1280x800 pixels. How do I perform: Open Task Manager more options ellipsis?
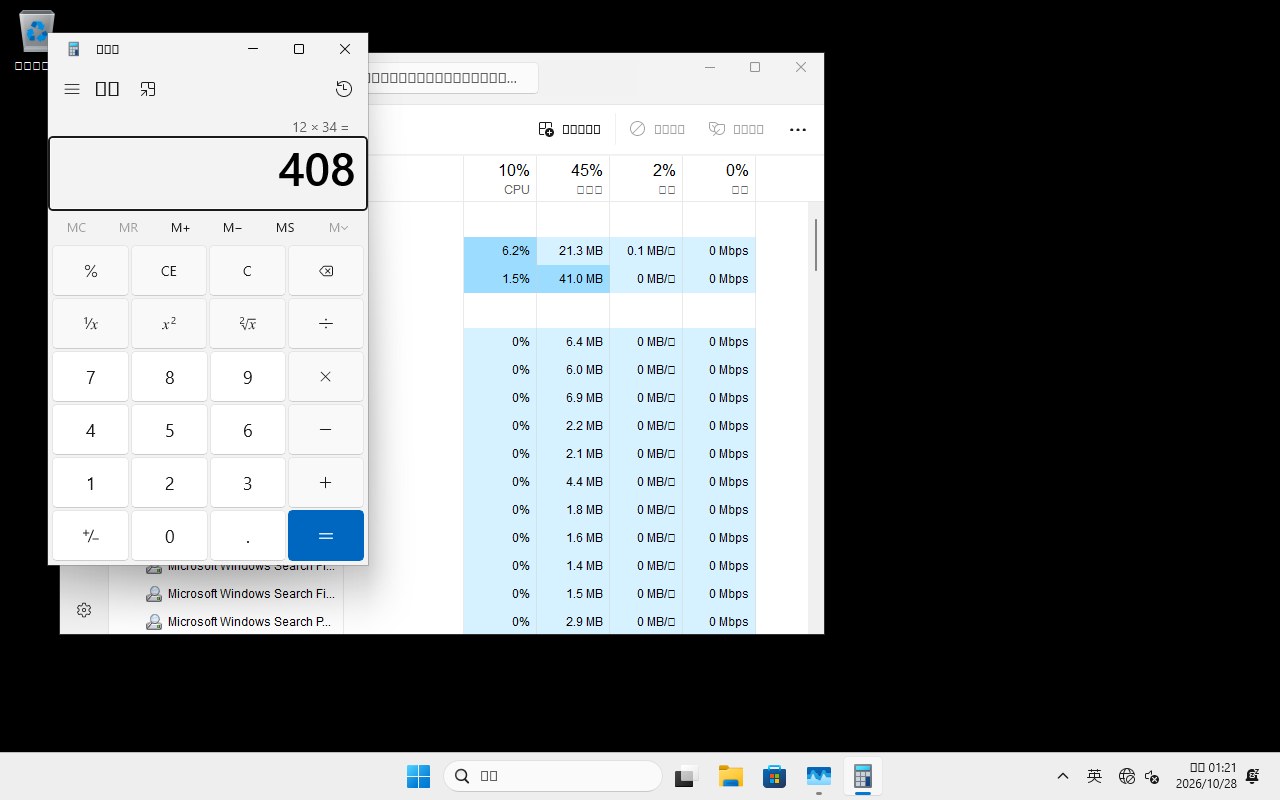click(797, 129)
